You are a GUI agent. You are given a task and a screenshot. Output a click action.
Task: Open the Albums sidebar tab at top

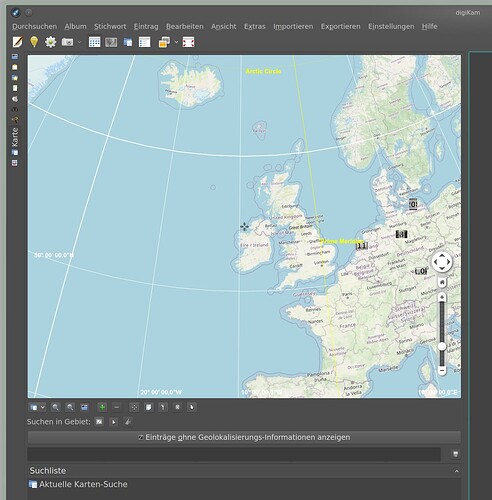click(15, 57)
